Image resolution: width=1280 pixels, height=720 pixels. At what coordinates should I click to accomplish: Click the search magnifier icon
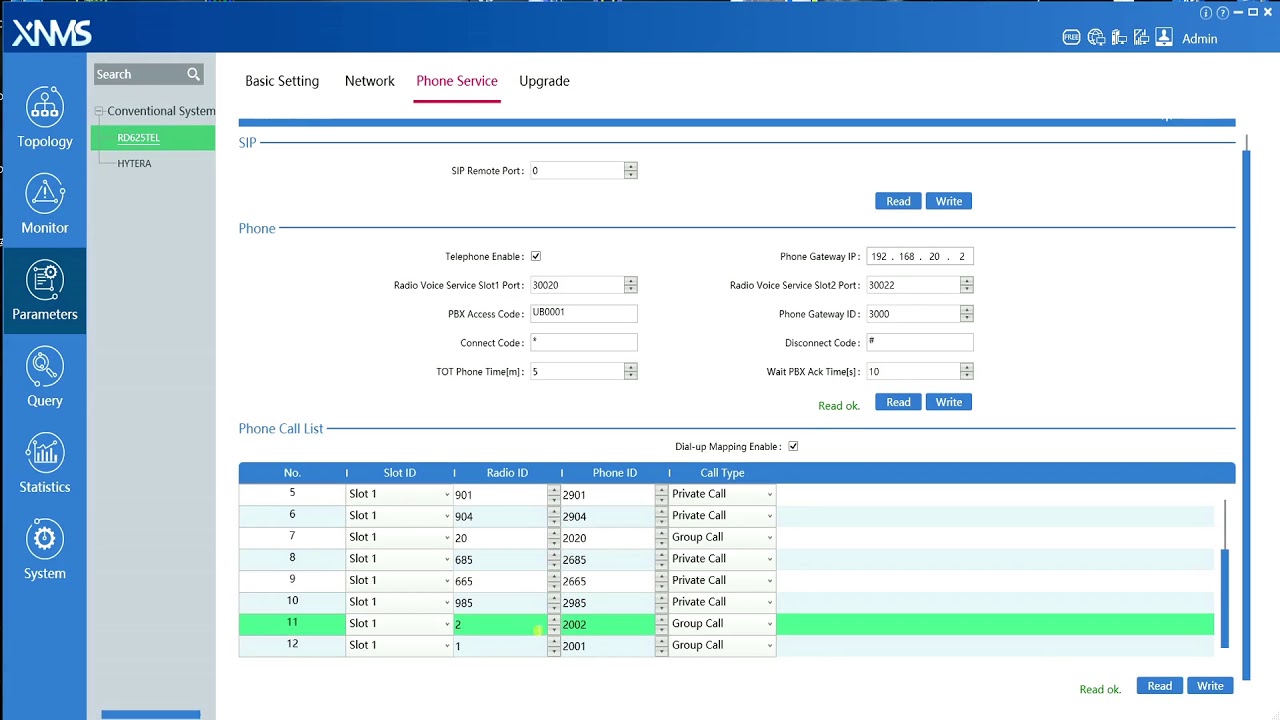point(193,74)
